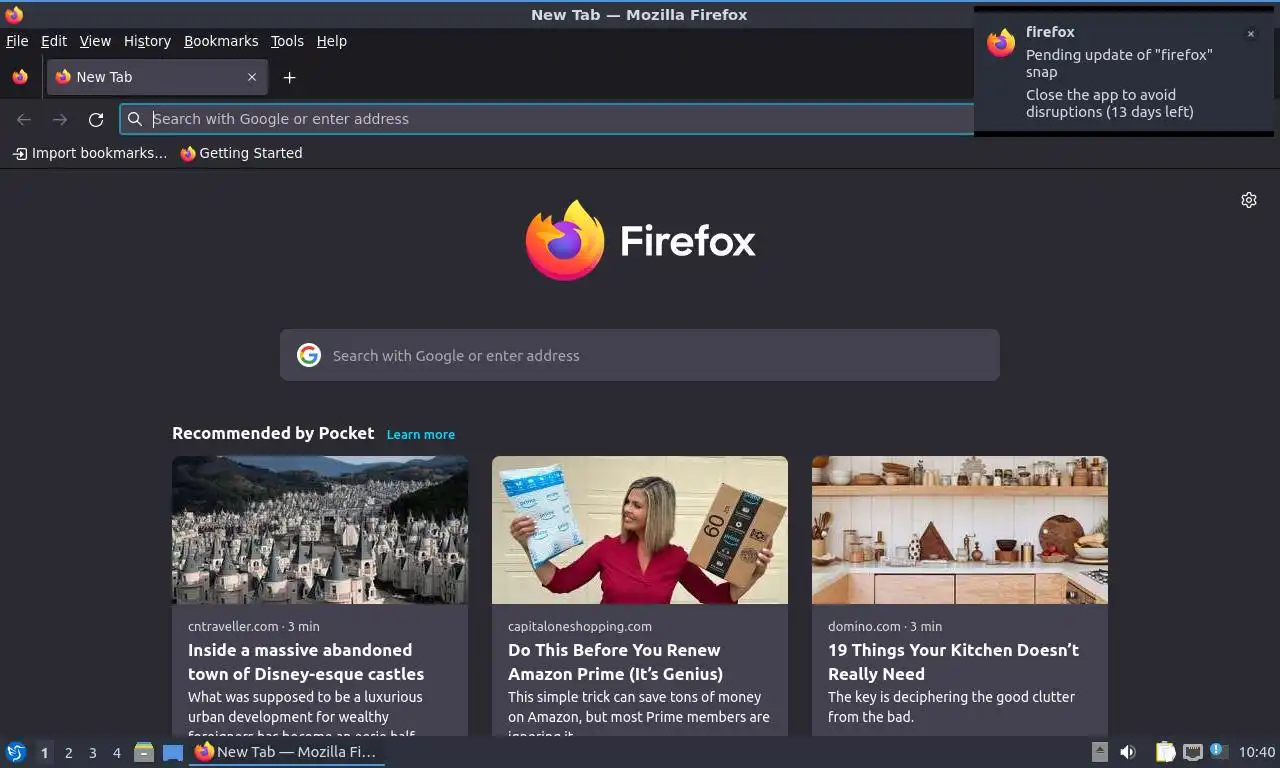Image resolution: width=1280 pixels, height=768 pixels.
Task: Click the firefox icon in the notification
Action: click(1001, 43)
